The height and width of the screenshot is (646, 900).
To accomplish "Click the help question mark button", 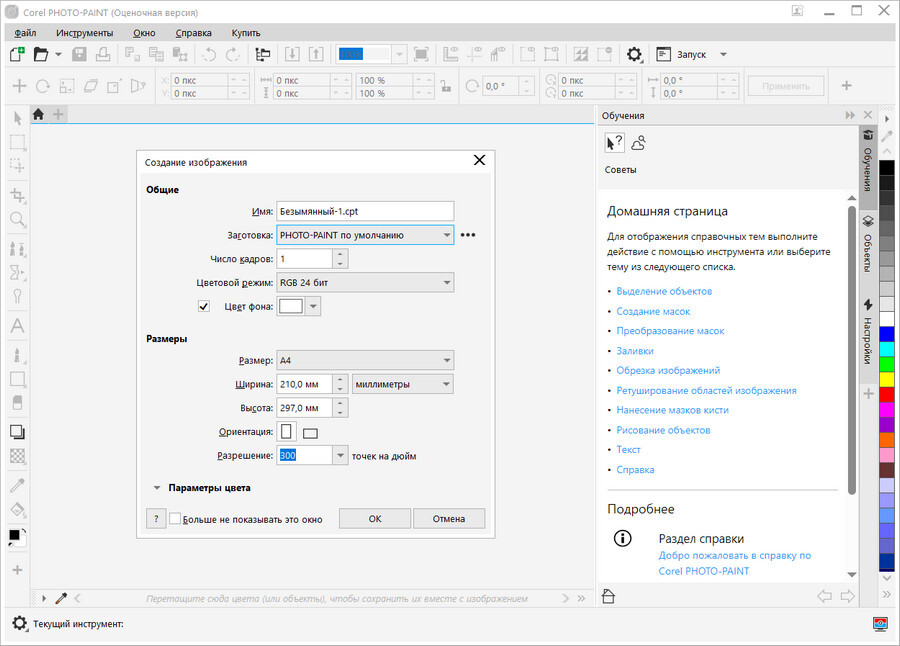I will click(156, 519).
